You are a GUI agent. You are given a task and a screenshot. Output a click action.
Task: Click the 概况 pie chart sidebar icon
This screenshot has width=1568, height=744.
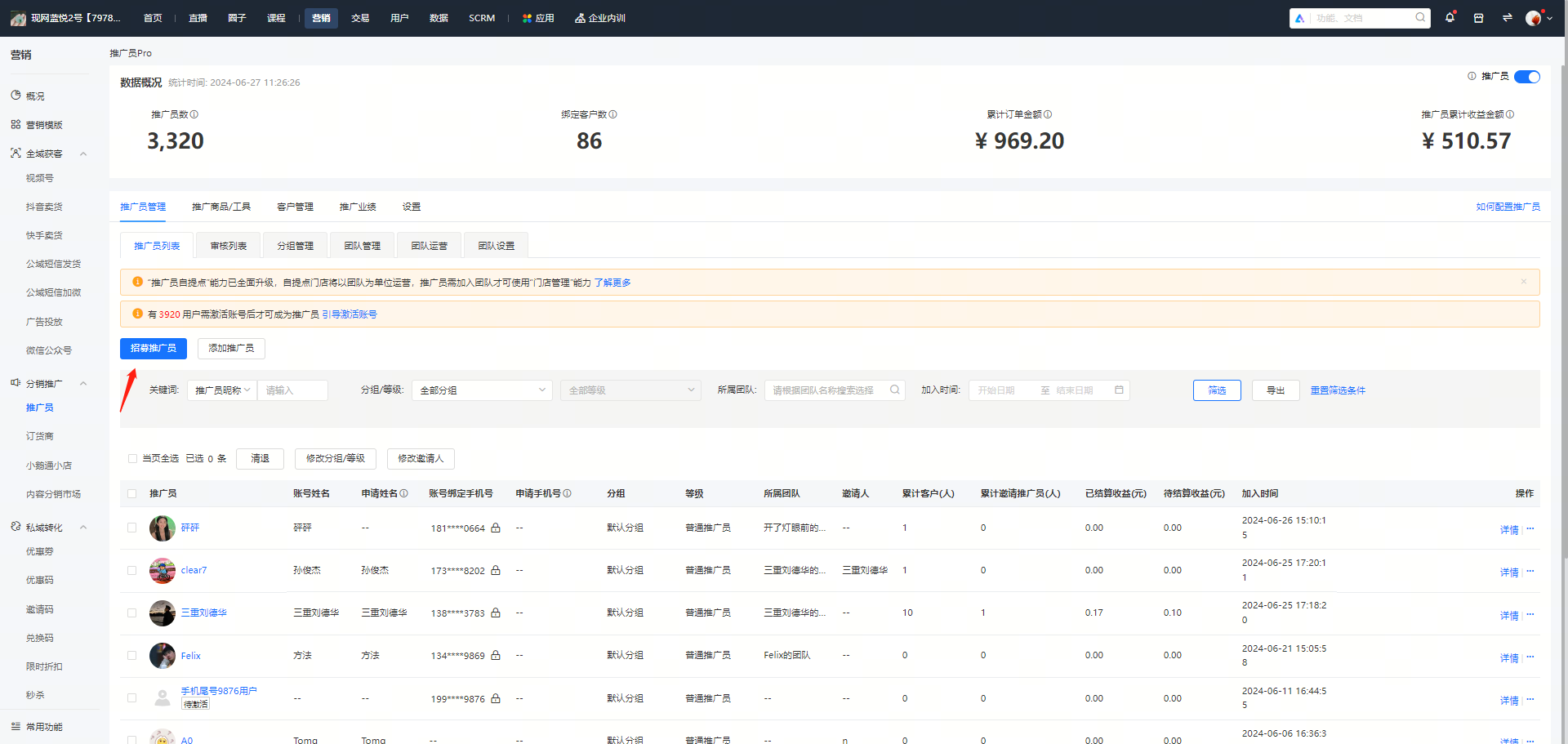pos(16,96)
